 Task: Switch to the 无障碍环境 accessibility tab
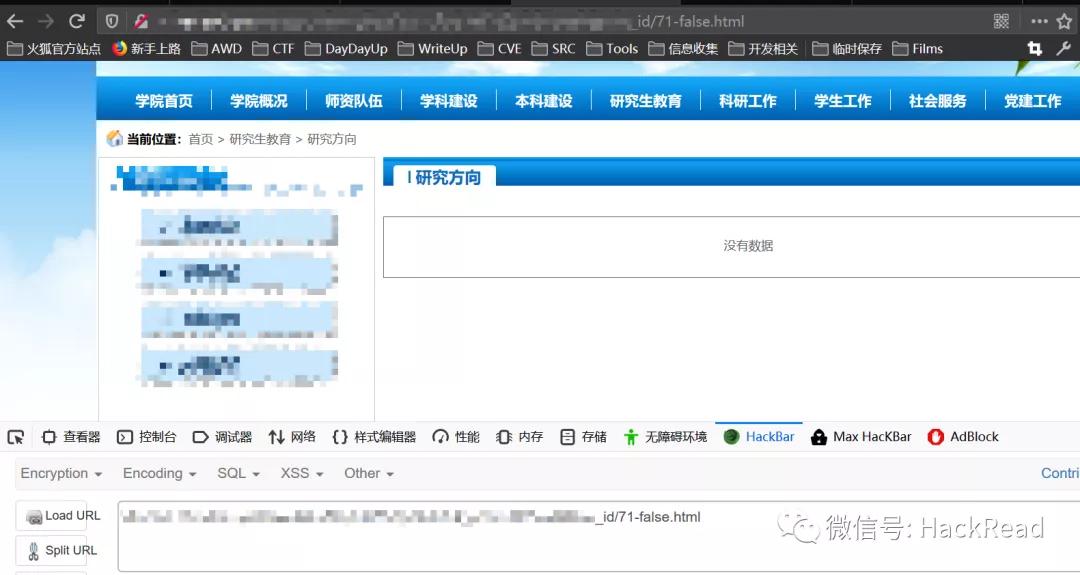[x=665, y=437]
